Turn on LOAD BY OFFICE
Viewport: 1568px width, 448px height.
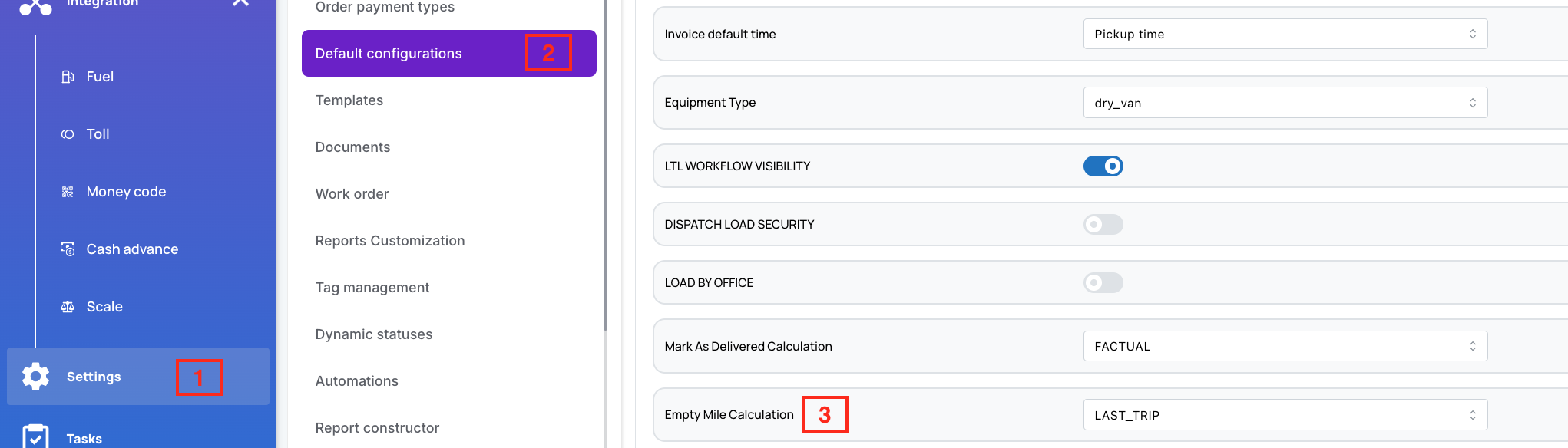click(x=1103, y=282)
